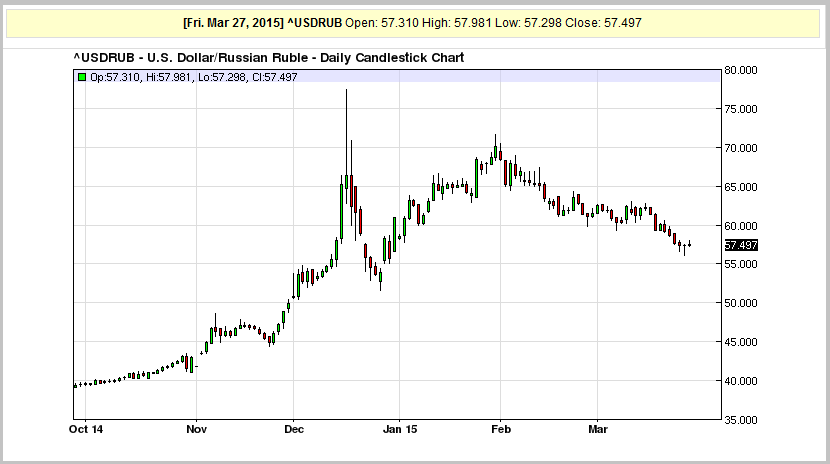Image resolution: width=830 pixels, height=464 pixels.
Task: Click the 'Oct 14' date axis label
Action: [x=86, y=429]
